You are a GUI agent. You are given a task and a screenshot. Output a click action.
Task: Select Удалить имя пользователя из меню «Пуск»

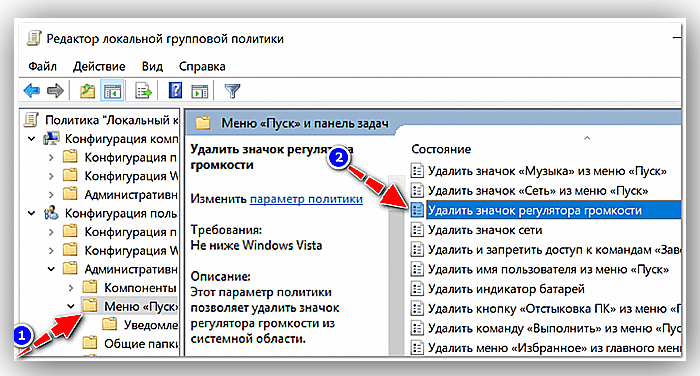click(548, 269)
